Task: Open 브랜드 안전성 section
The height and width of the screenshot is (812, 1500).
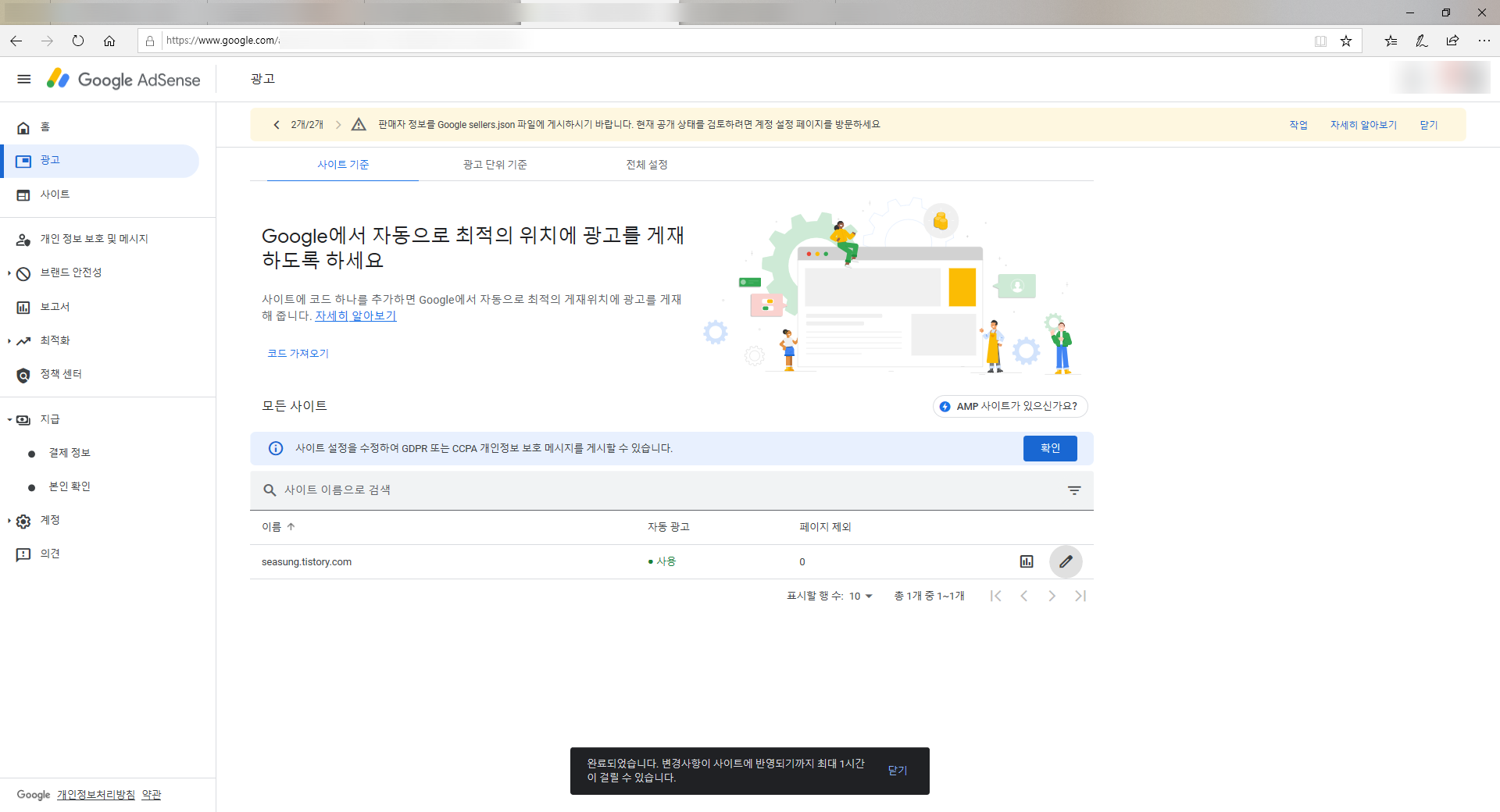Action: tap(71, 272)
